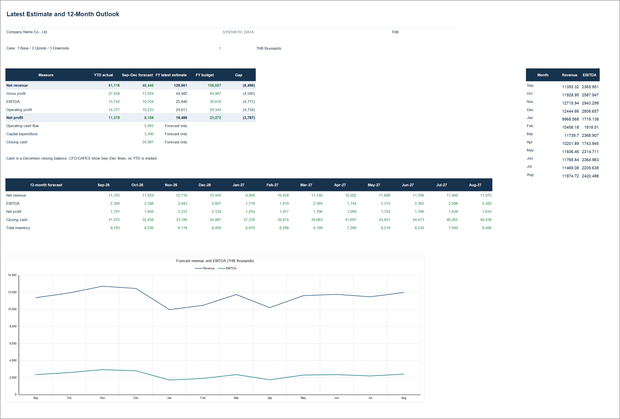
Task: Click the 'Case: 1 Base / 2 Upside / 3 Downside' cell
Action: [38, 48]
